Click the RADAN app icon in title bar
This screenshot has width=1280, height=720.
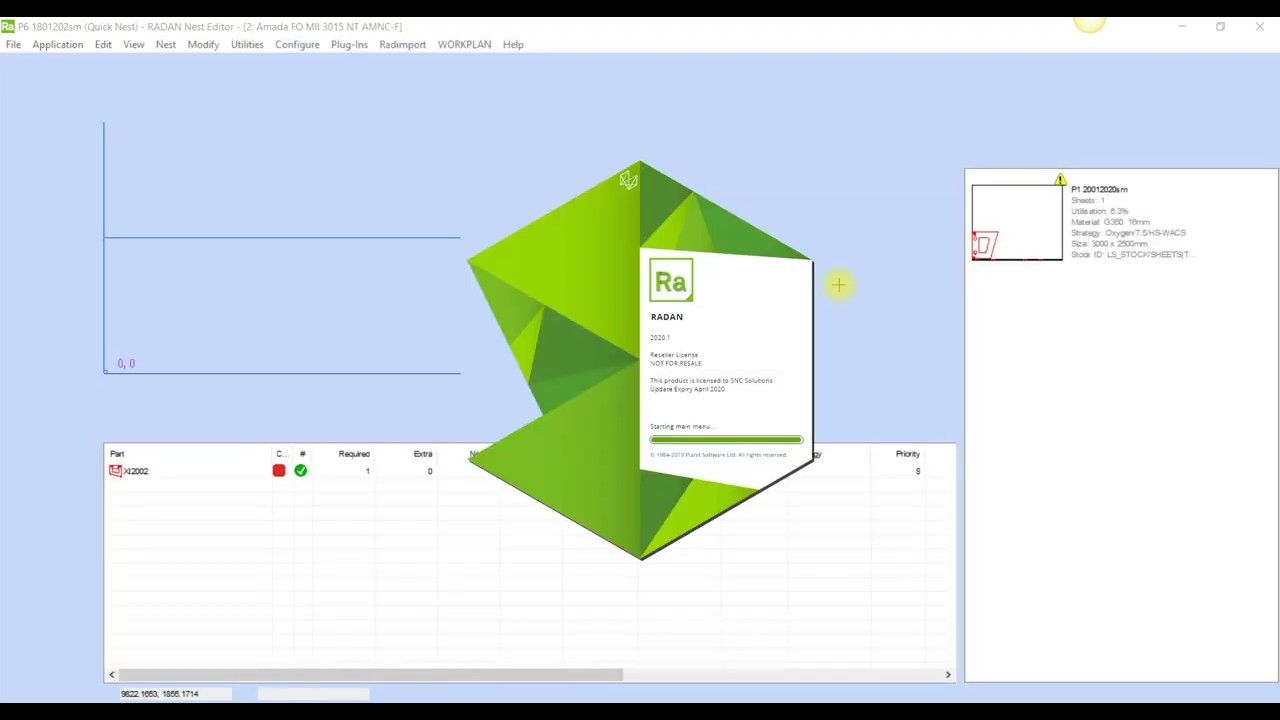(x=8, y=26)
